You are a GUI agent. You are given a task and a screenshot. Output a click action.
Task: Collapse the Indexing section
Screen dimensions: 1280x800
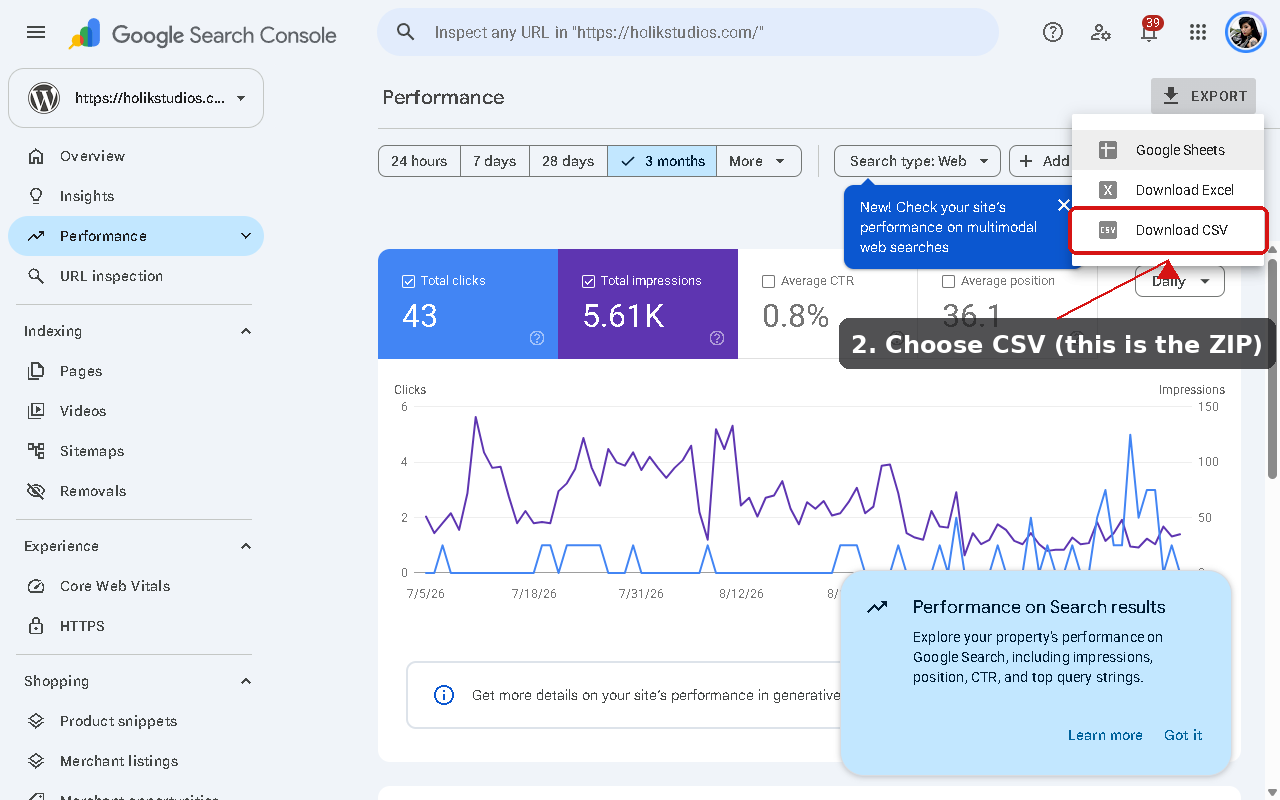(246, 331)
